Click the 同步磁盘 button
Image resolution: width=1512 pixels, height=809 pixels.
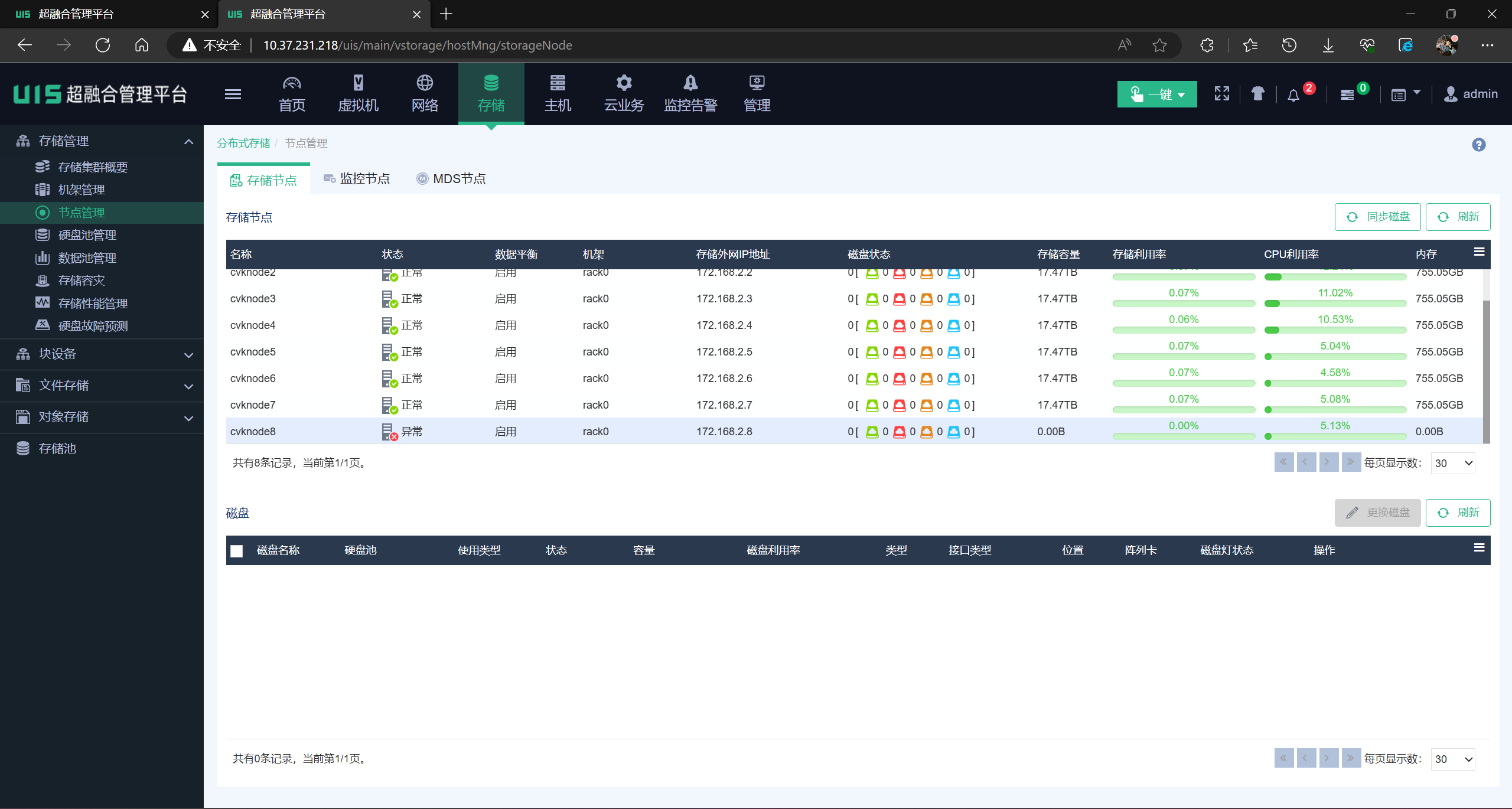coord(1377,217)
